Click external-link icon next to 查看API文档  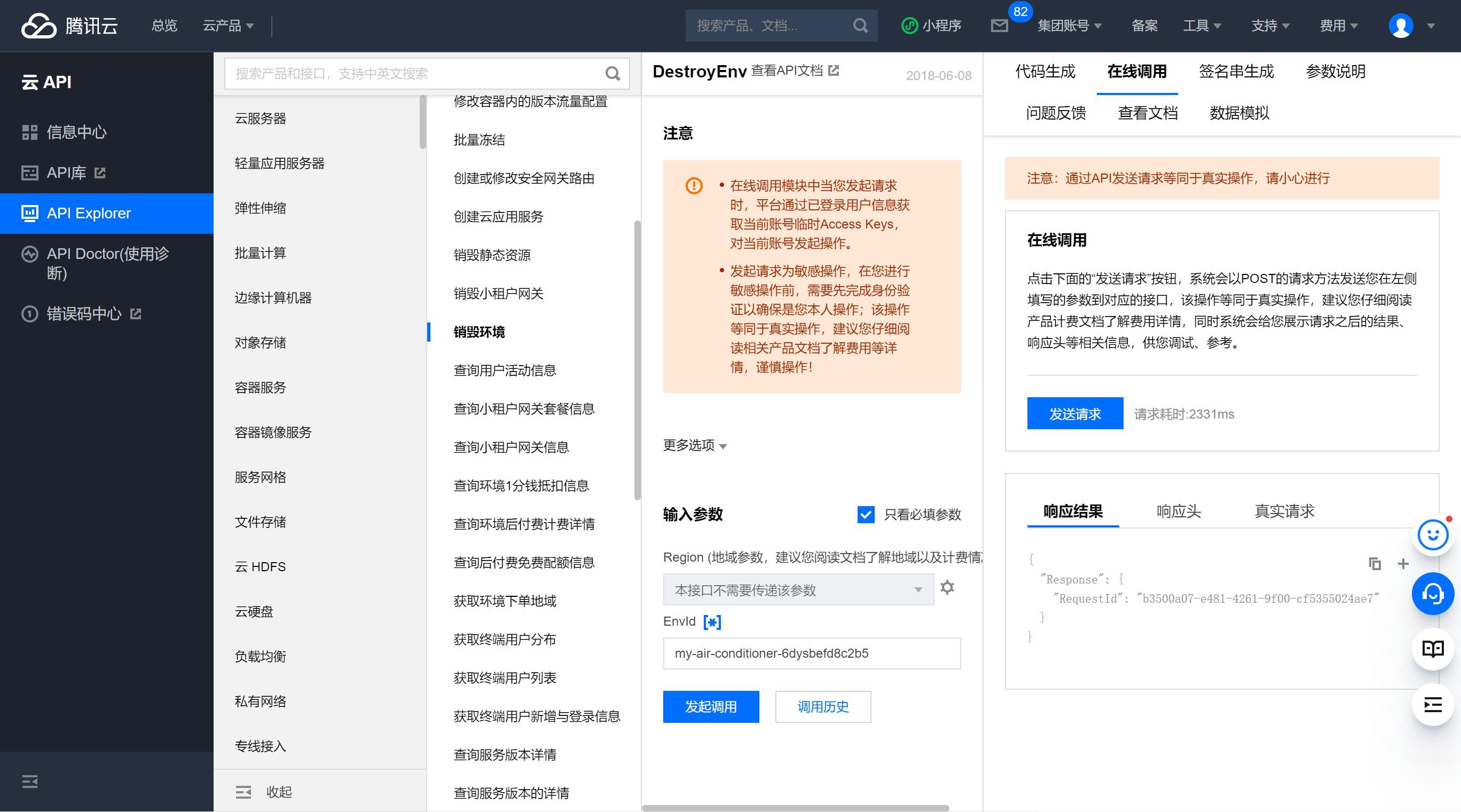click(x=834, y=70)
